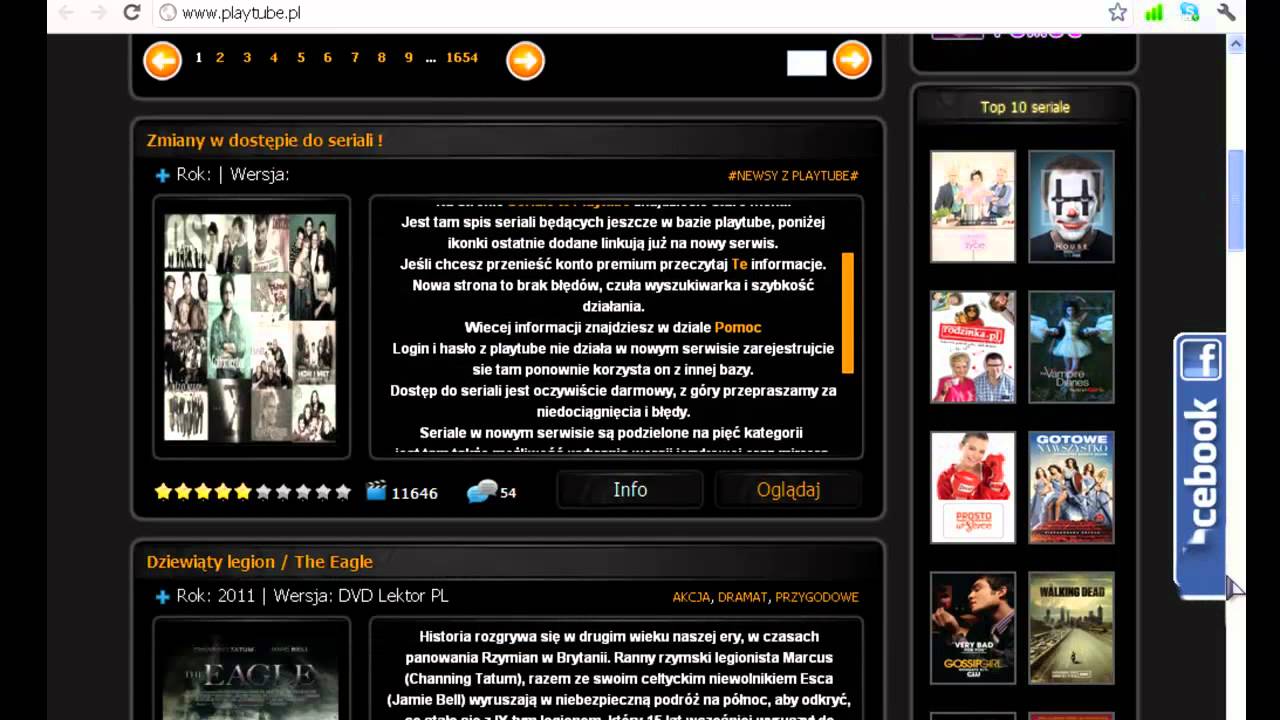This screenshot has width=1280, height=720.
Task: Click the green signal bars extension icon
Action: 1154,13
